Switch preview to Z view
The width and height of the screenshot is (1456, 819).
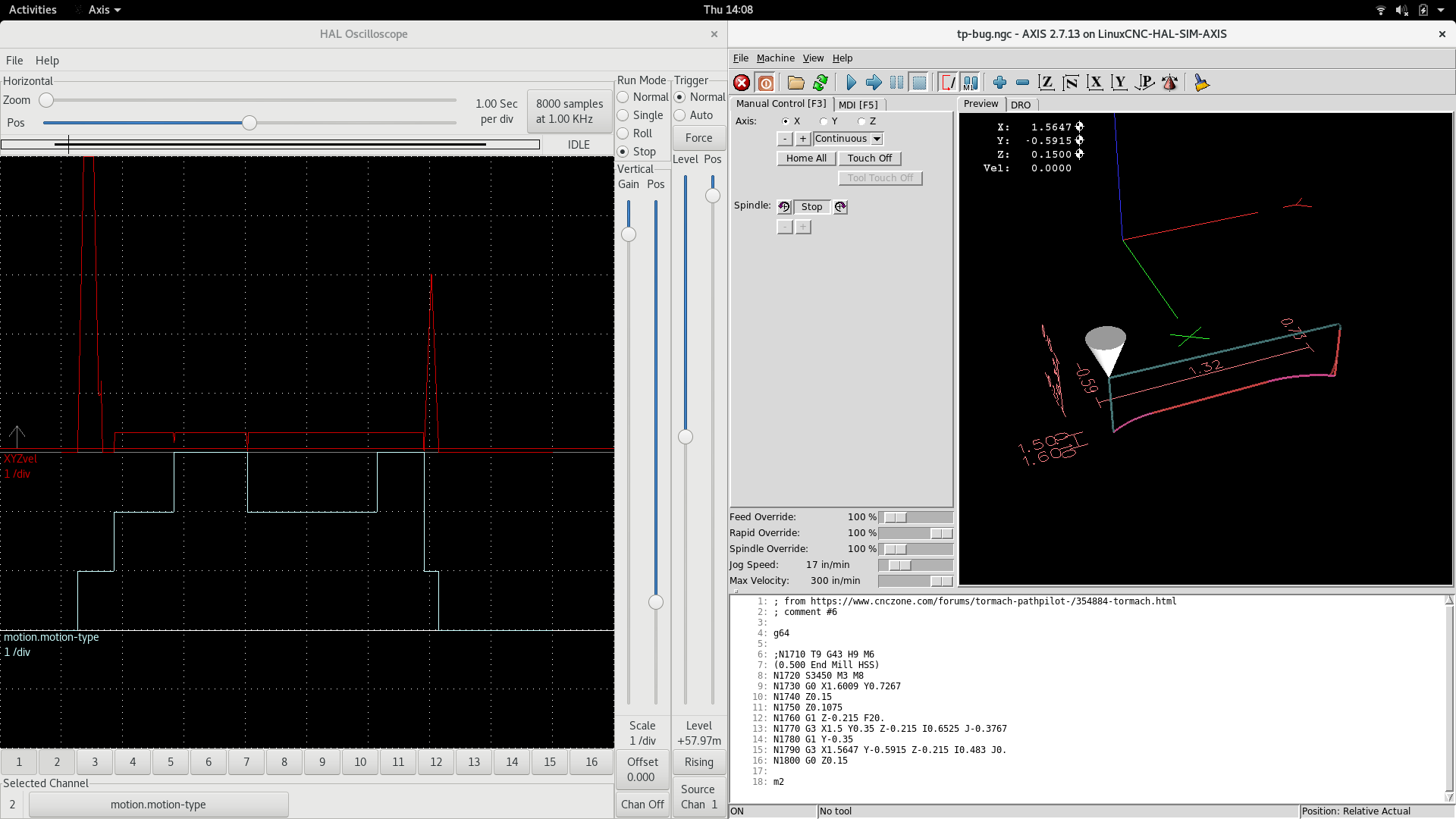click(x=1046, y=83)
